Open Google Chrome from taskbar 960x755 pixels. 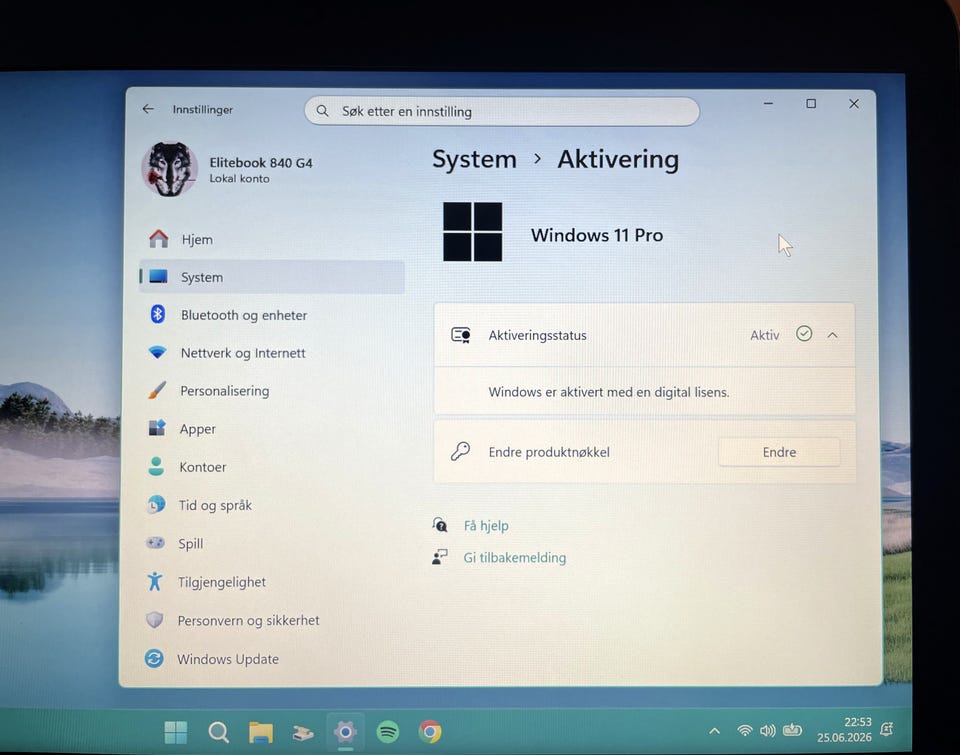point(430,731)
